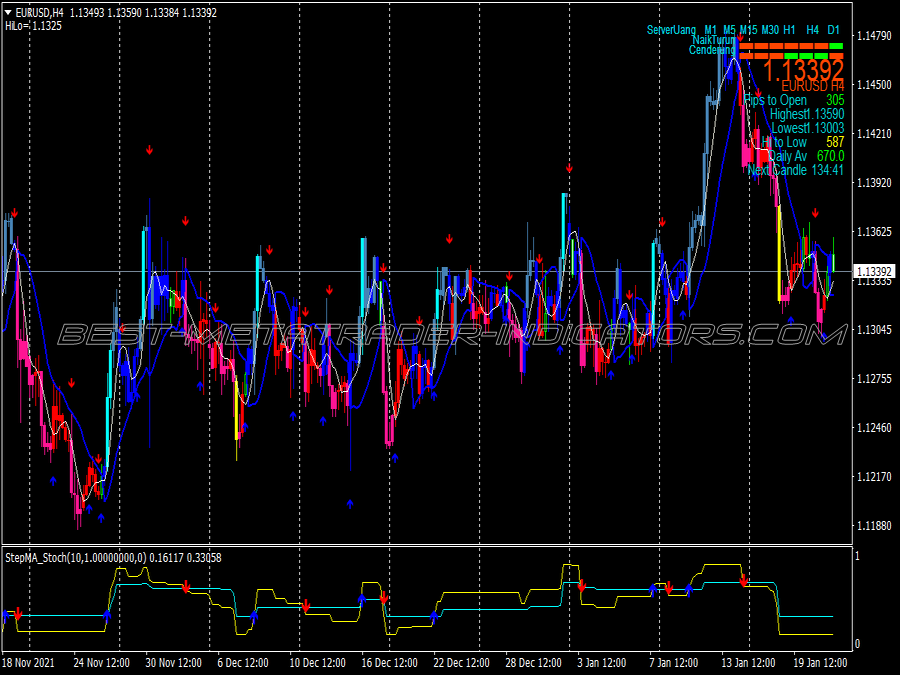The width and height of the screenshot is (900, 675).
Task: Click the 18 Nov 2021 time axis label
Action: pos(29,663)
